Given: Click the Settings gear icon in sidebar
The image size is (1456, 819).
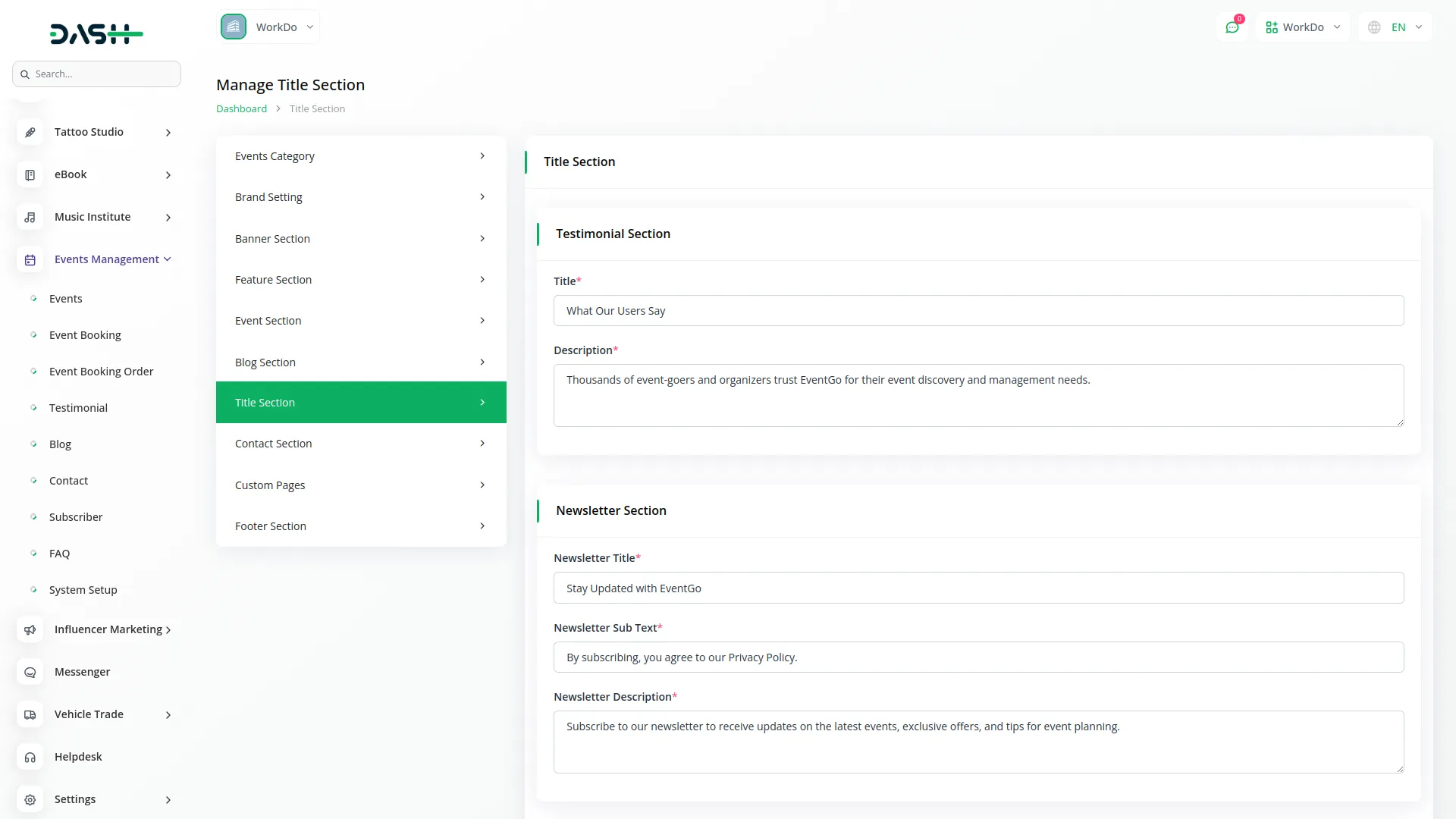Looking at the screenshot, I should tap(30, 800).
